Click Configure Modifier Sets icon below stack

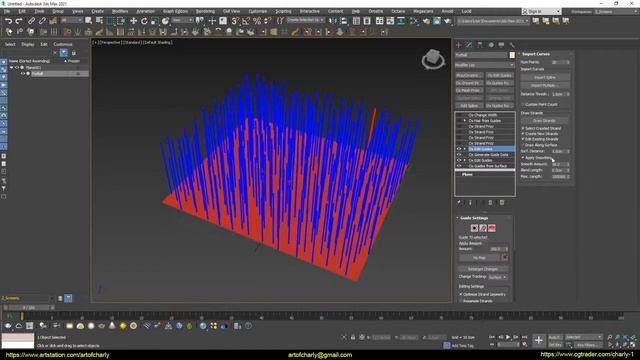502,202
